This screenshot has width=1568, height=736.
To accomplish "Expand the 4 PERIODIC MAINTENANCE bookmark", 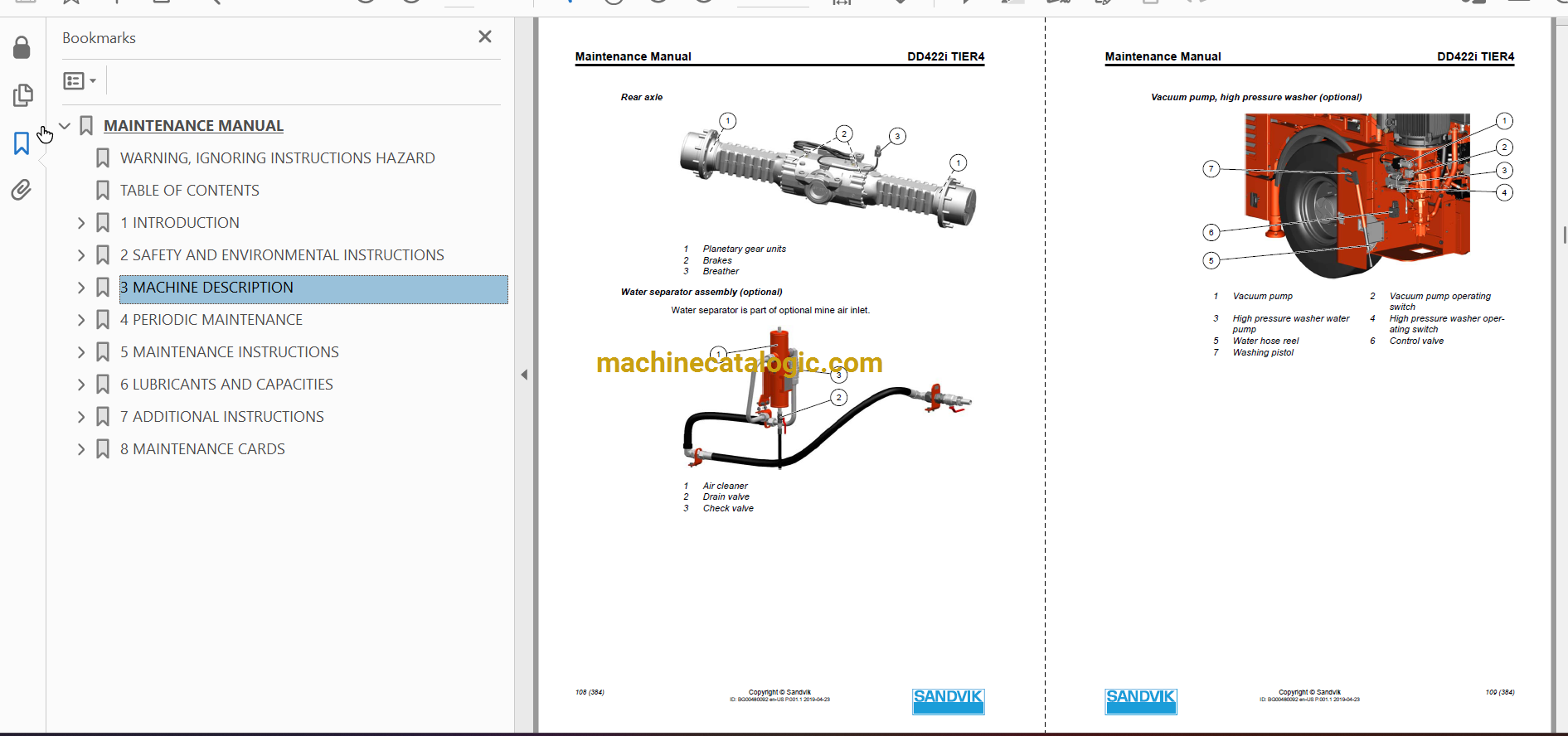I will (x=81, y=320).
